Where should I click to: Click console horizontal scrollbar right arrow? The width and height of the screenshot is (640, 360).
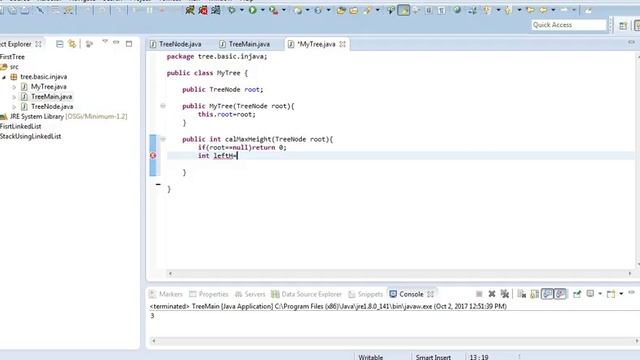click(637, 341)
